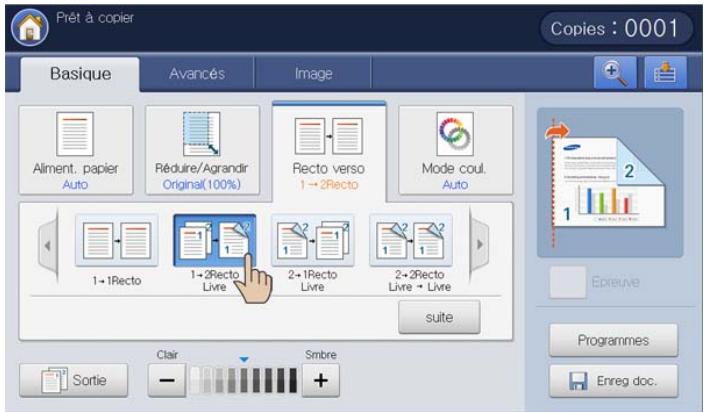
Task: Tap the Copies 0001 counter field
Action: click(x=616, y=28)
